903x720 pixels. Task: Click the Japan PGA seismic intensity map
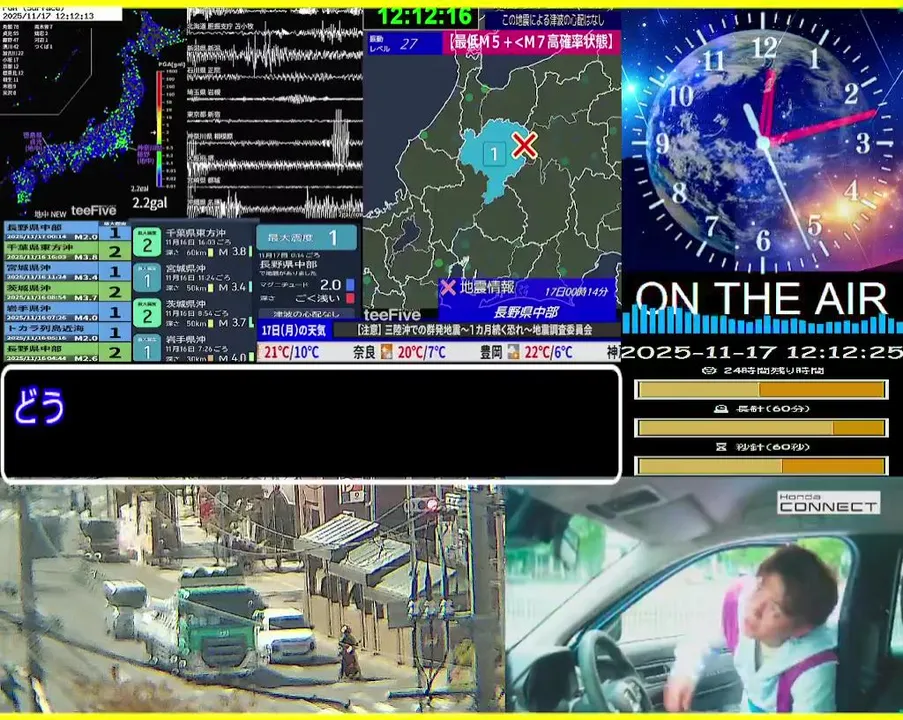click(92, 112)
